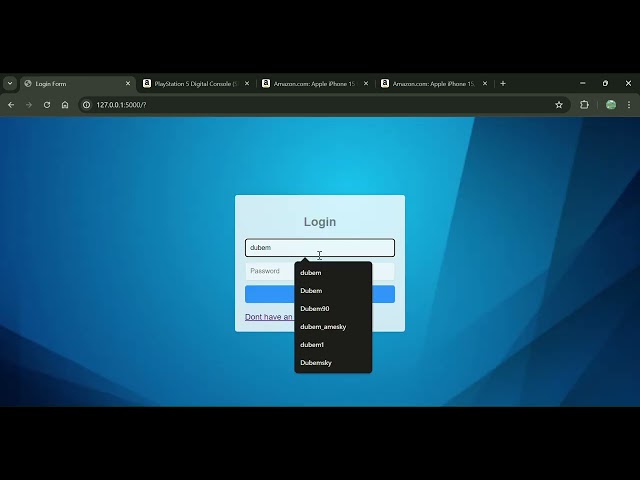640x480 pixels.
Task: Reload the current page
Action: tap(47, 105)
